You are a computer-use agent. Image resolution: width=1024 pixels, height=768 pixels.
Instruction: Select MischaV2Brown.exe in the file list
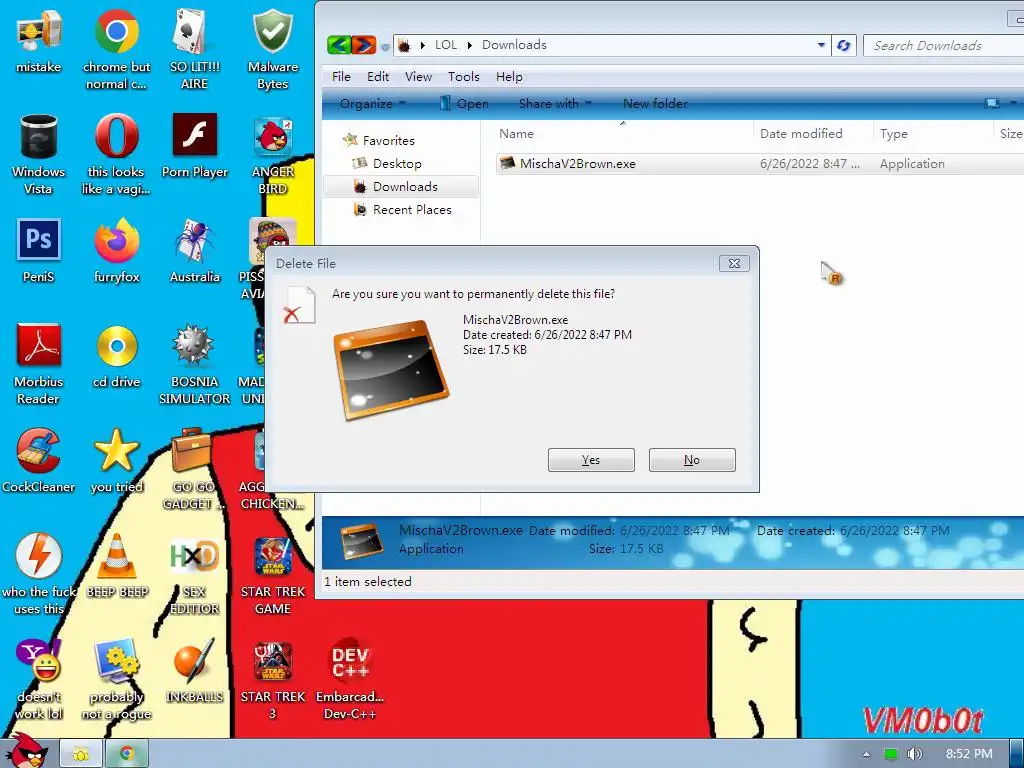click(758, 163)
